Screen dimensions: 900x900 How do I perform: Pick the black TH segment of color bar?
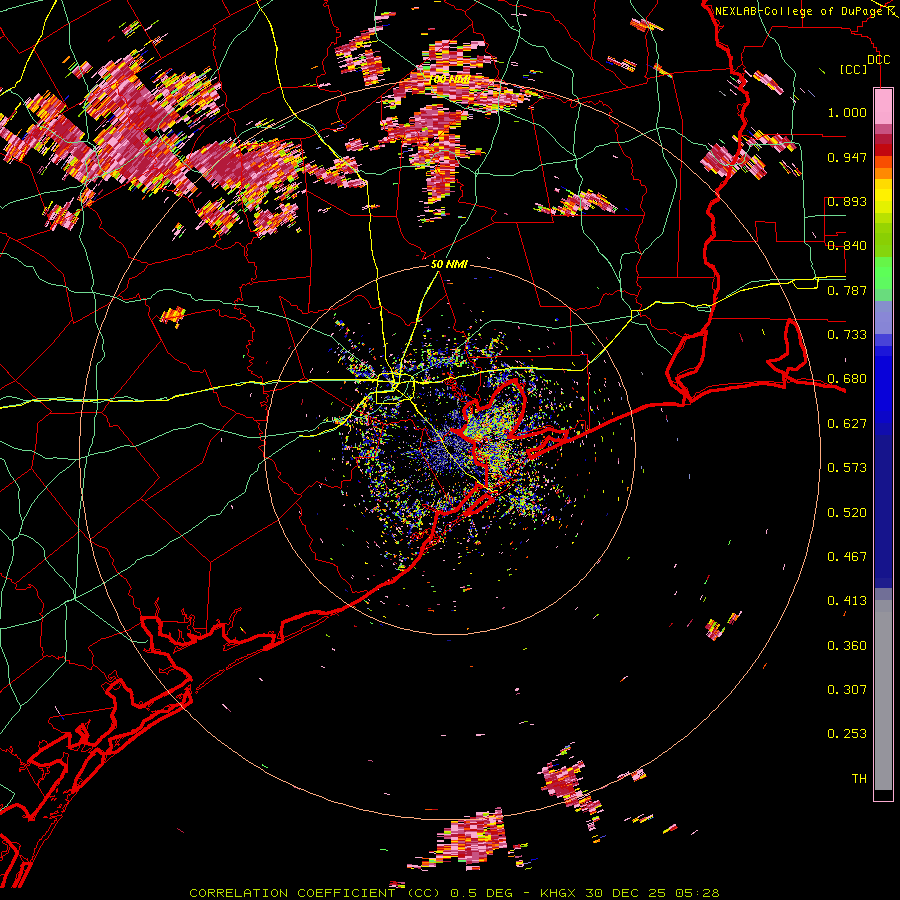pyautogui.click(x=883, y=795)
